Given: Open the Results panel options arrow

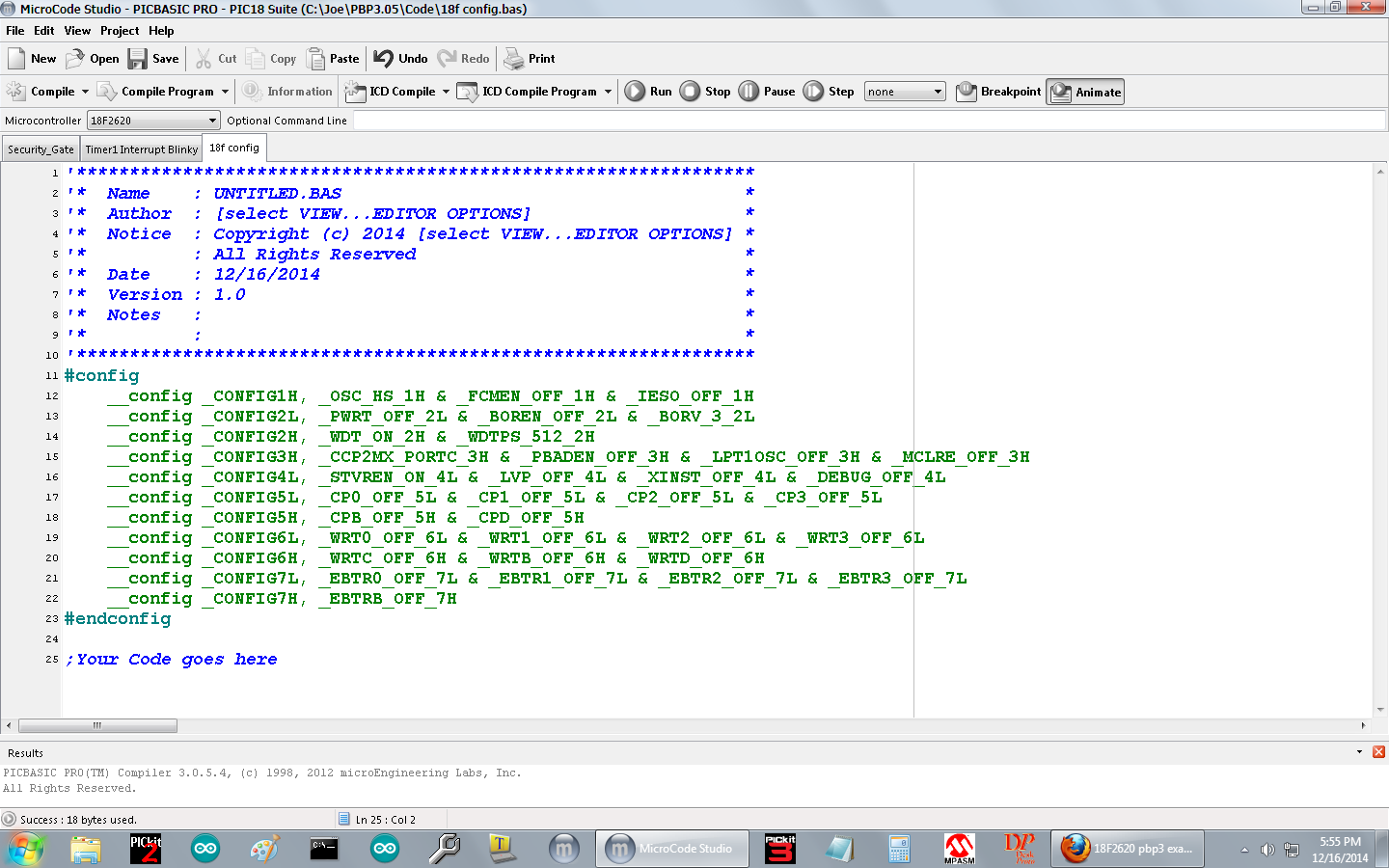Looking at the screenshot, I should [x=1359, y=752].
